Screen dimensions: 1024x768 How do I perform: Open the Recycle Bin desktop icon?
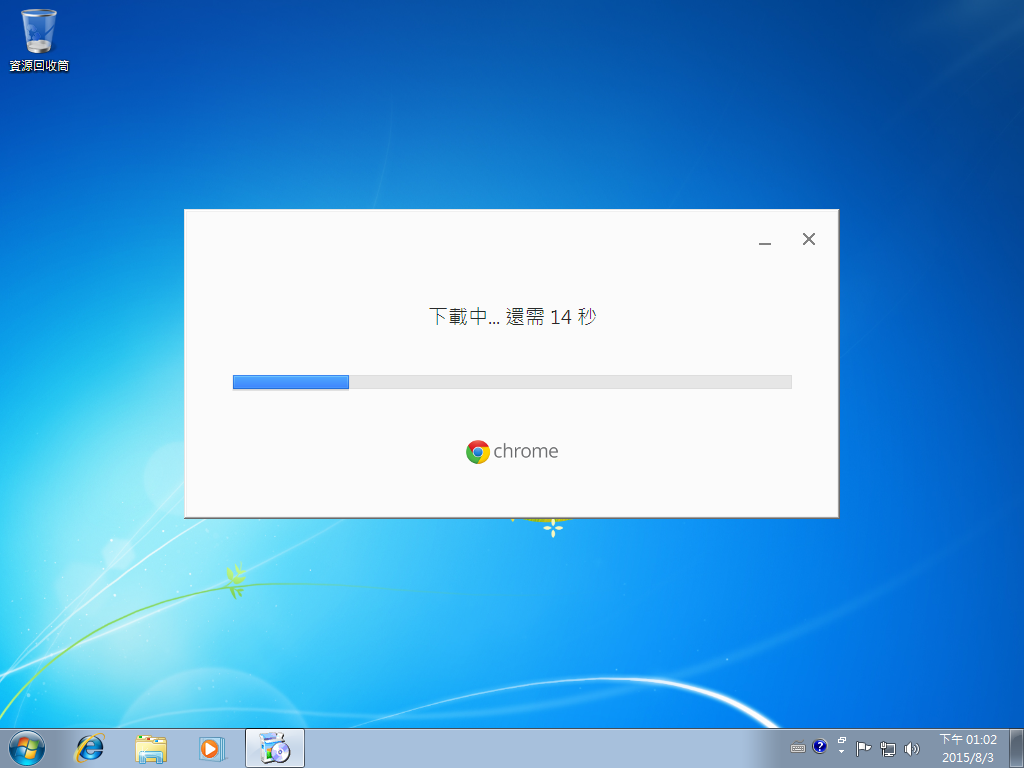39,40
